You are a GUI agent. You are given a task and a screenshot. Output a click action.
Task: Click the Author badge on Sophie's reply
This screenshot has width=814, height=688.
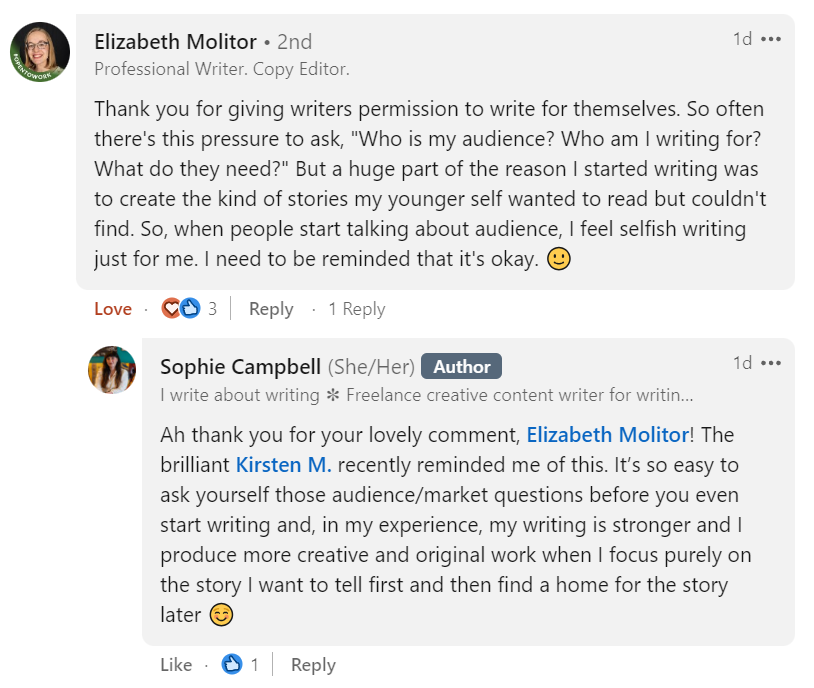tap(462, 366)
